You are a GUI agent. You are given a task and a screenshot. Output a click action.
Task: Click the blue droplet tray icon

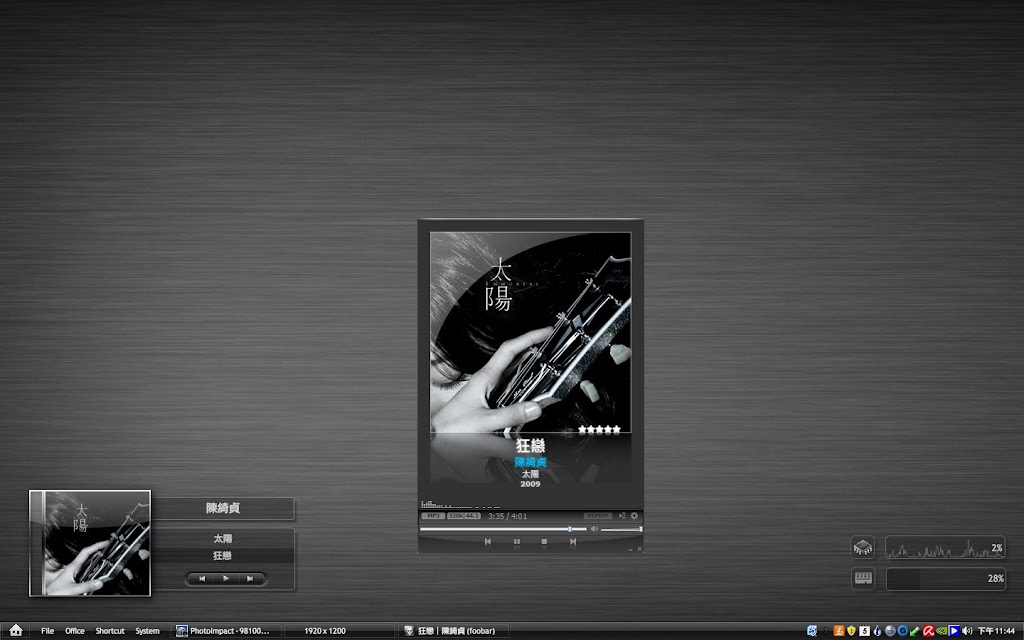tap(877, 631)
